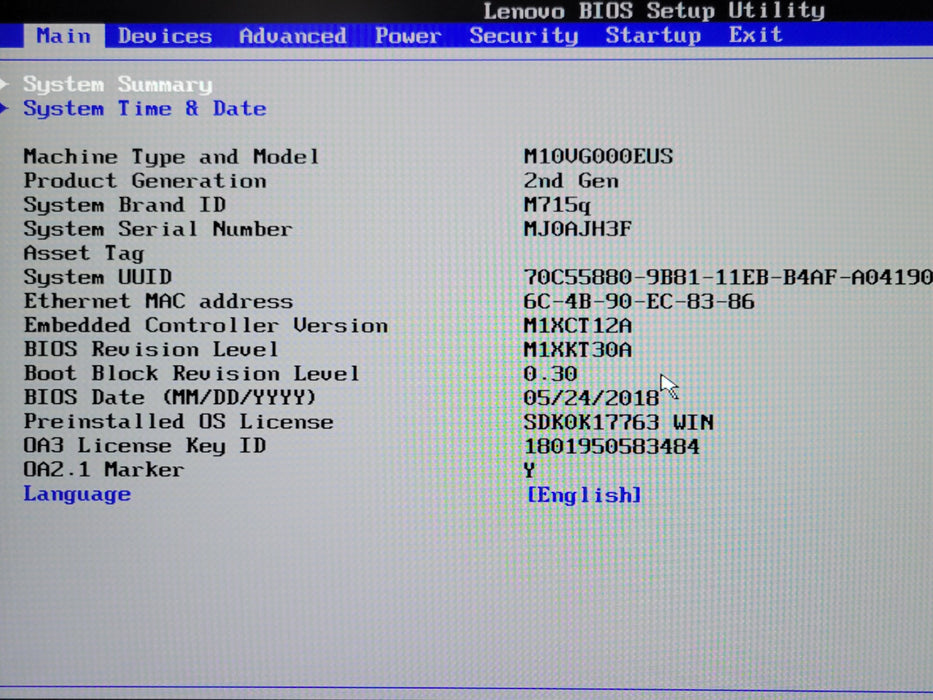Click the 'Machine Type and Model' label
This screenshot has height=700, width=933.
click(x=171, y=157)
